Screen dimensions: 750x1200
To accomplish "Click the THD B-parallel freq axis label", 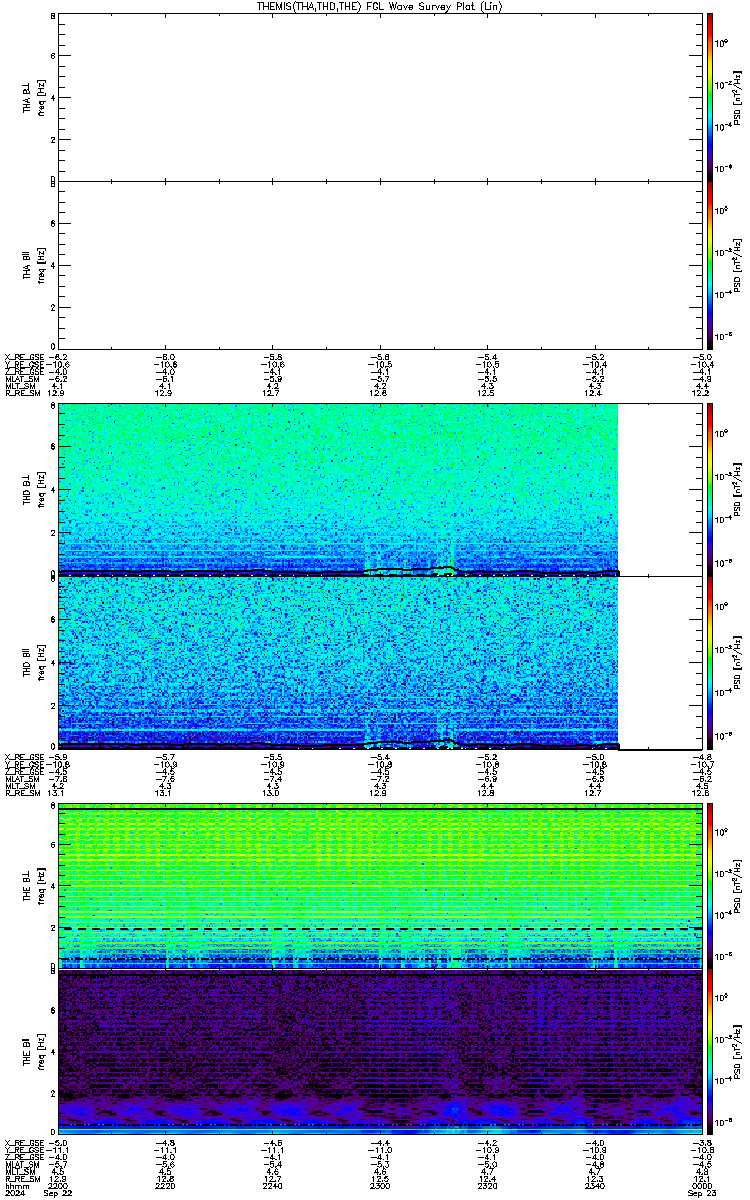I will tap(40, 662).
